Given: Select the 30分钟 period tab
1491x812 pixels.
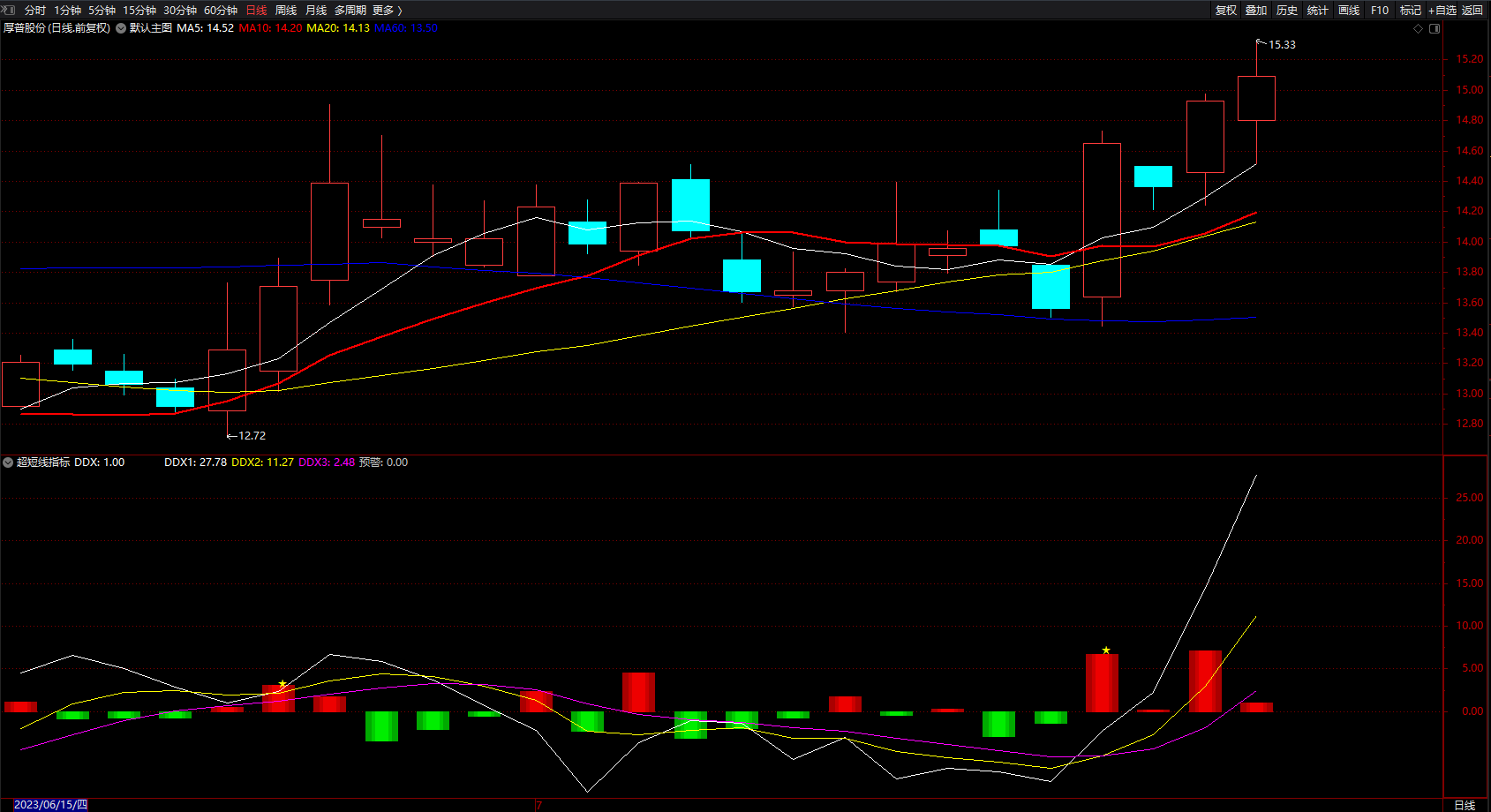Looking at the screenshot, I should point(180,11).
